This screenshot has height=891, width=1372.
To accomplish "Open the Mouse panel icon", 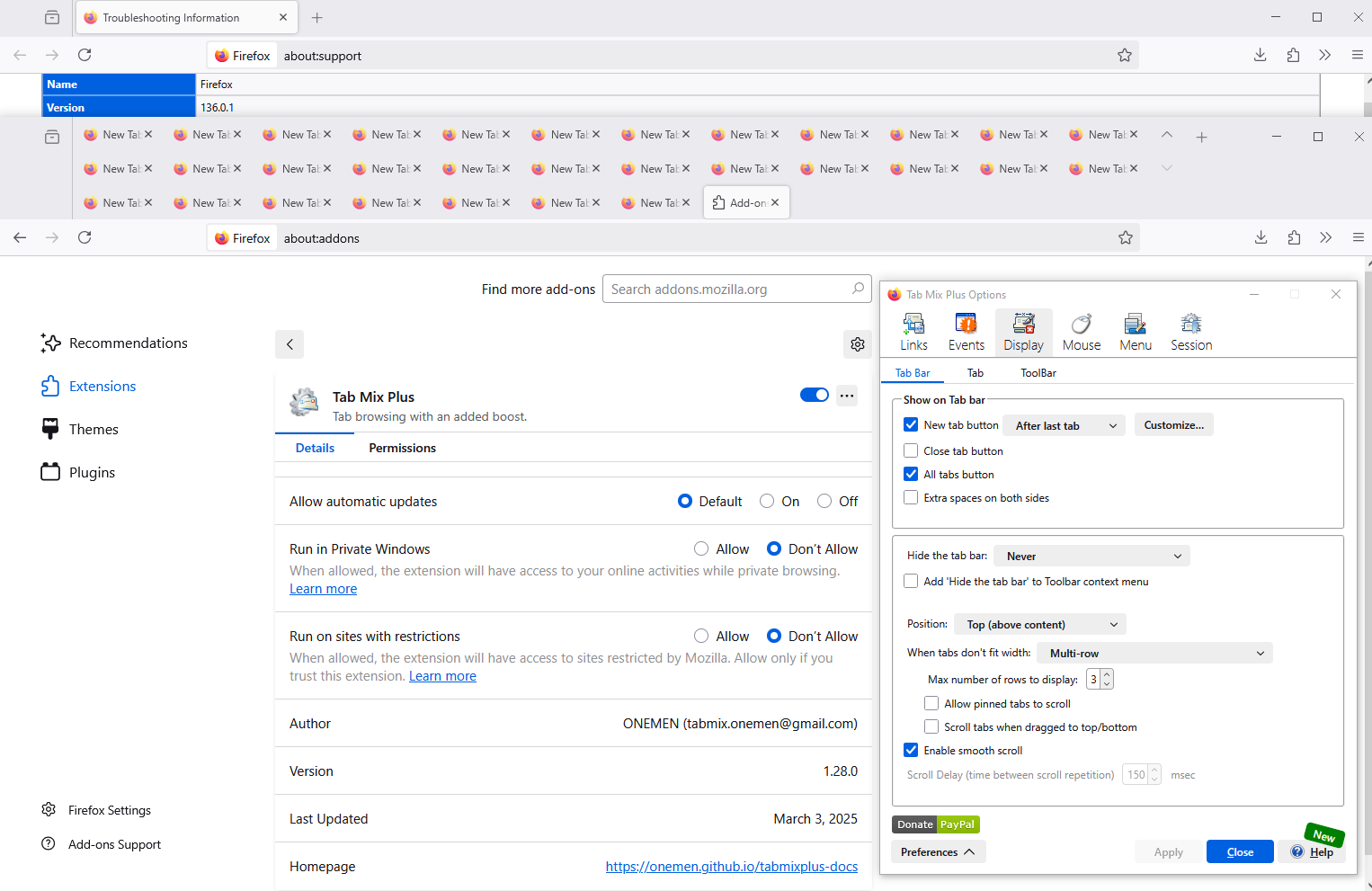I will tap(1081, 333).
